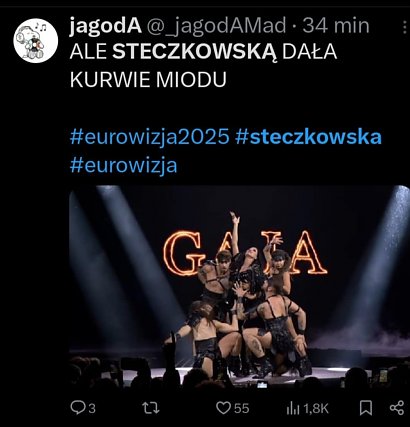
Task: Repost the tweet with the retweet arrows icon
Action: pos(151,408)
